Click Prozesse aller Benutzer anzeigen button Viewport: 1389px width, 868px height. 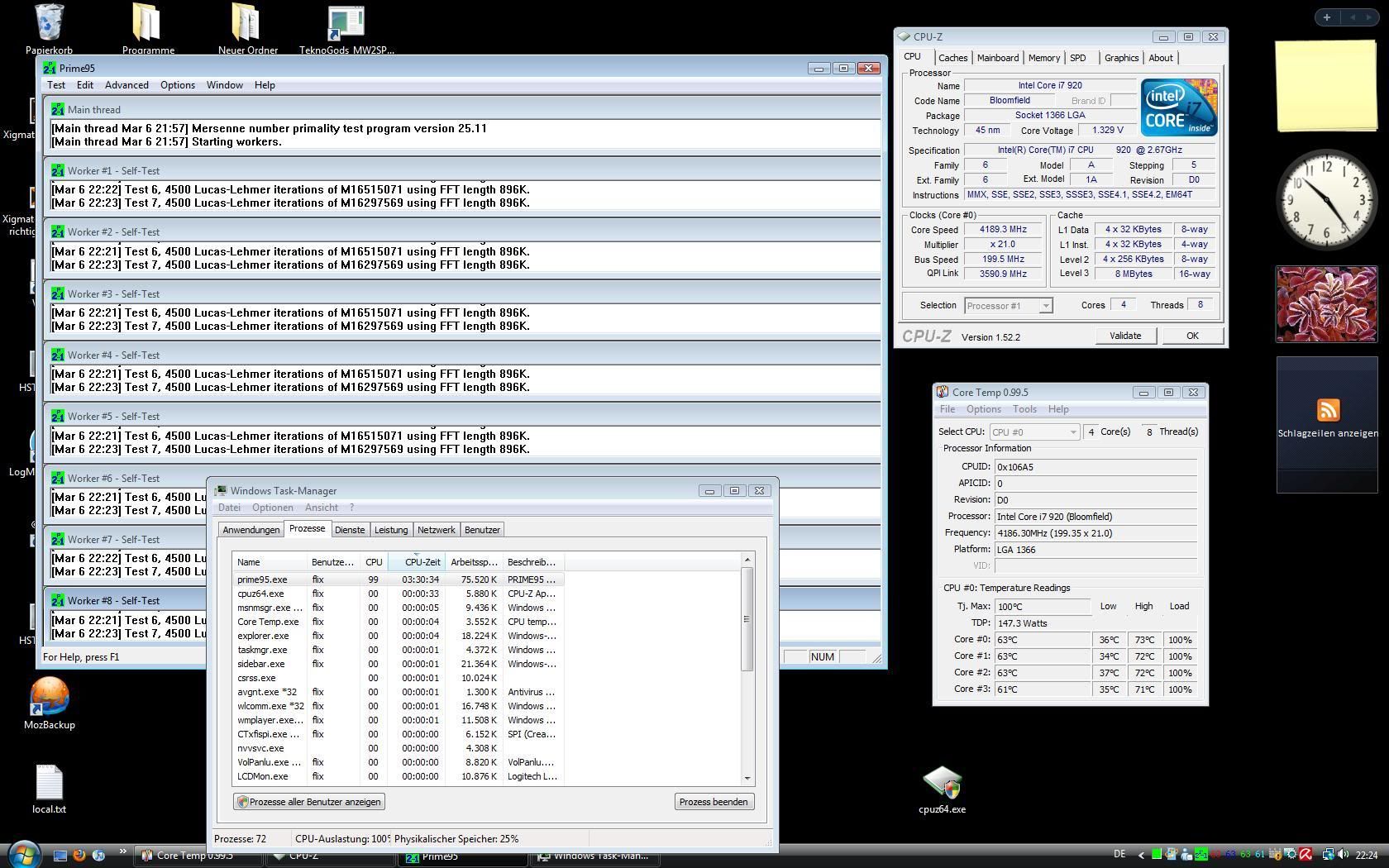pyautogui.click(x=309, y=802)
